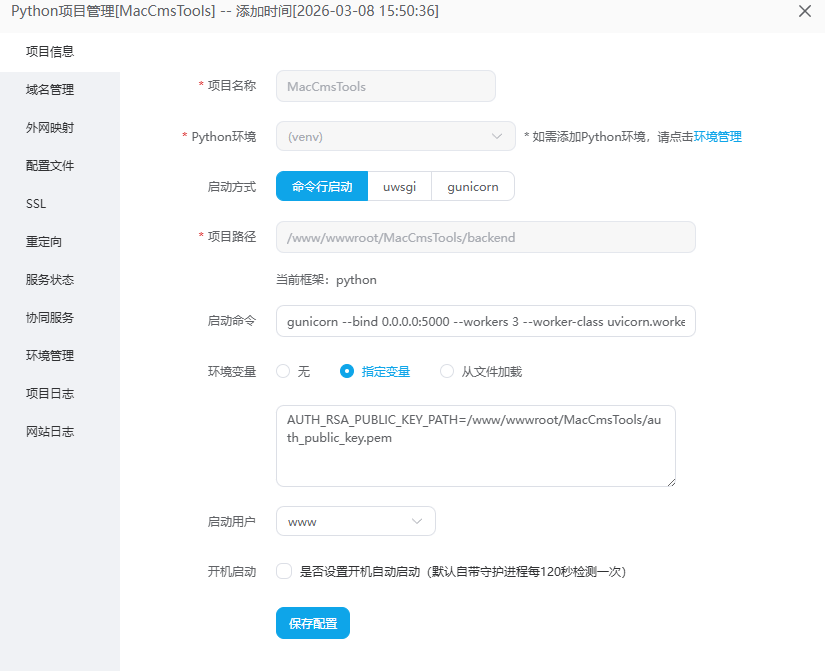This screenshot has height=671, width=825.
Task: Click the 保存配置 button
Action: [x=313, y=623]
